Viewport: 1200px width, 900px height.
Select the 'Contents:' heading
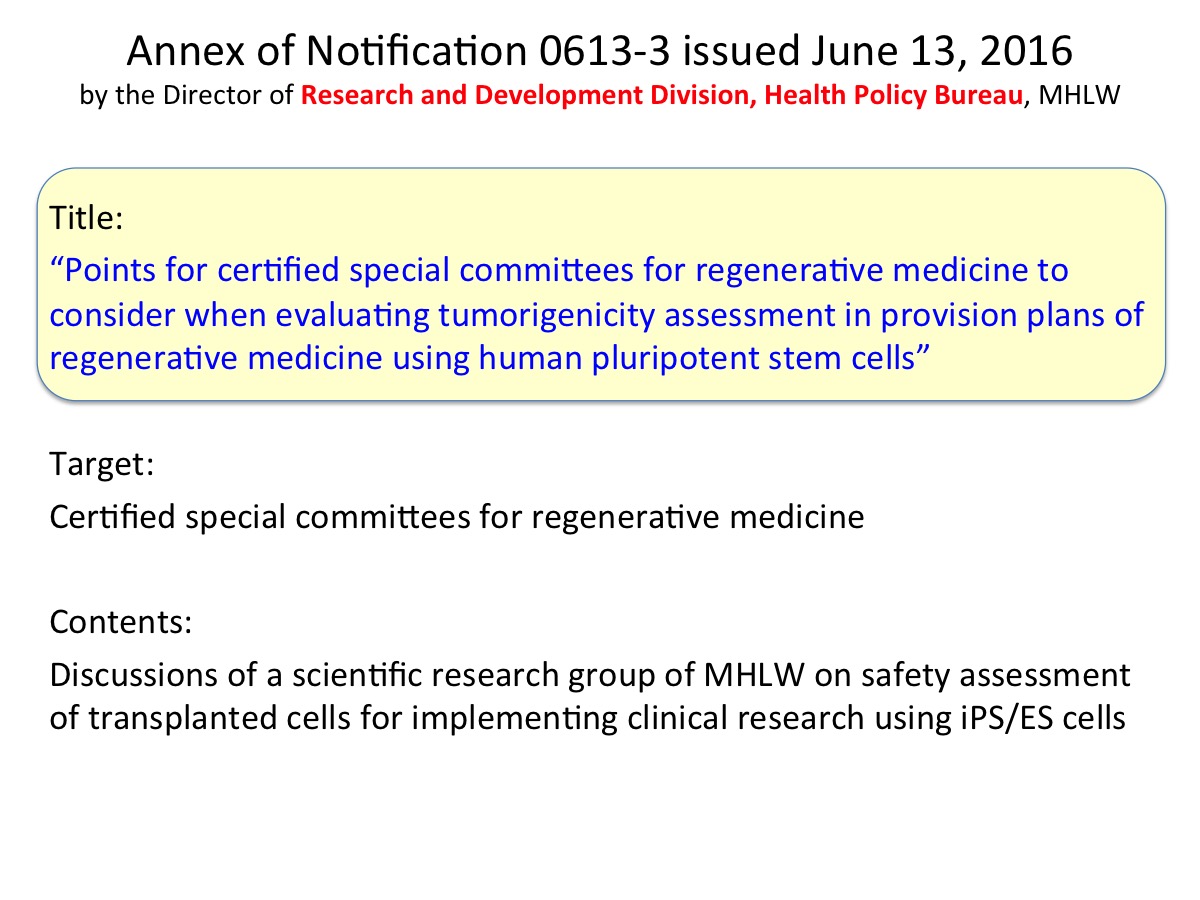[120, 623]
